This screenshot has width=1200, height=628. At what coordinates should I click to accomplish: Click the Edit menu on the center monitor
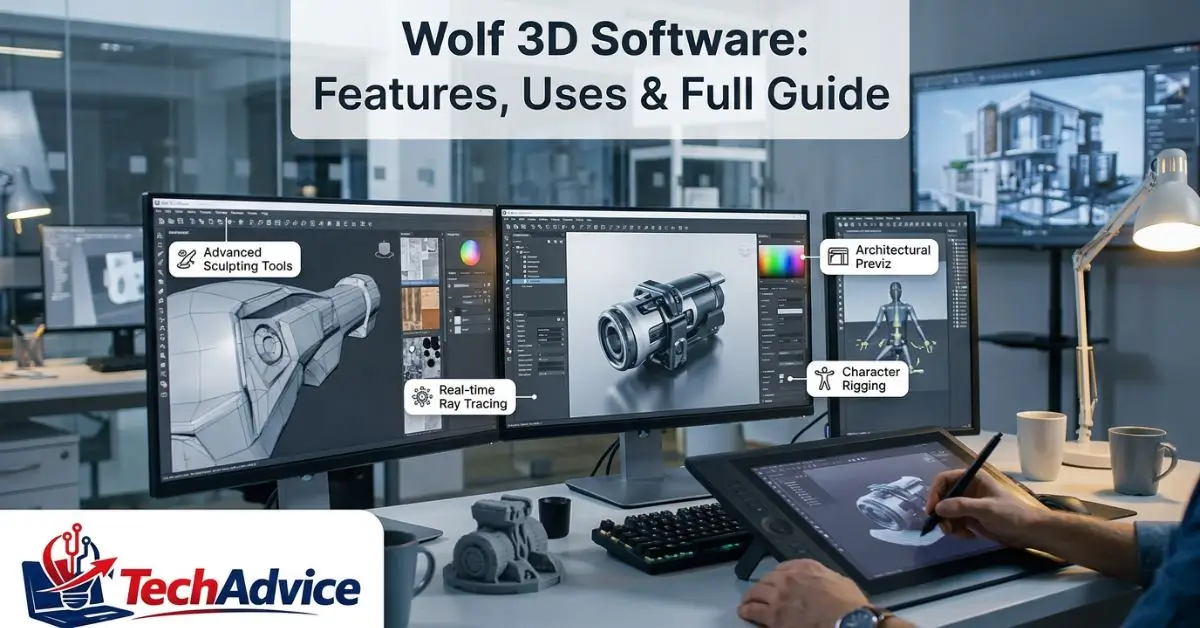click(513, 220)
